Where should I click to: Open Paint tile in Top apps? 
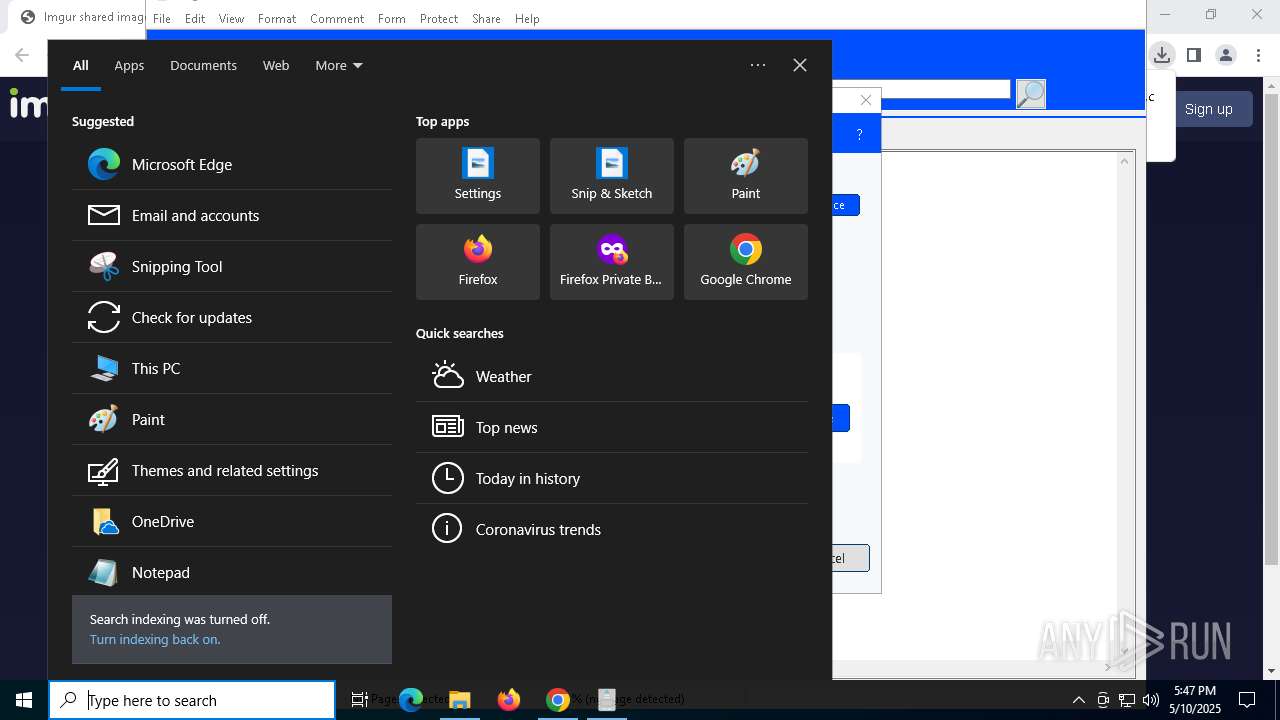pos(746,176)
